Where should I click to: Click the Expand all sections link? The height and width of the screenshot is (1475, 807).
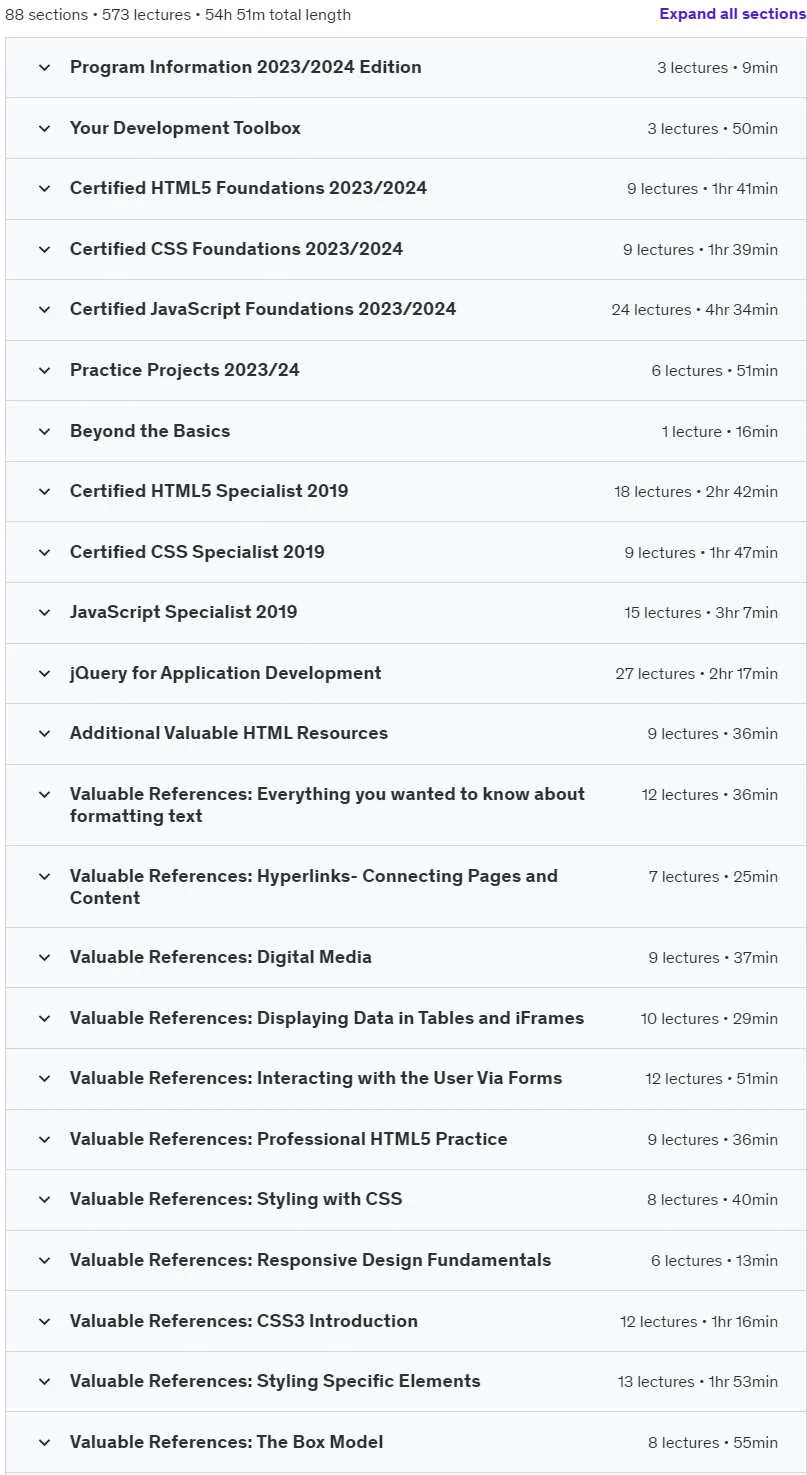point(732,15)
